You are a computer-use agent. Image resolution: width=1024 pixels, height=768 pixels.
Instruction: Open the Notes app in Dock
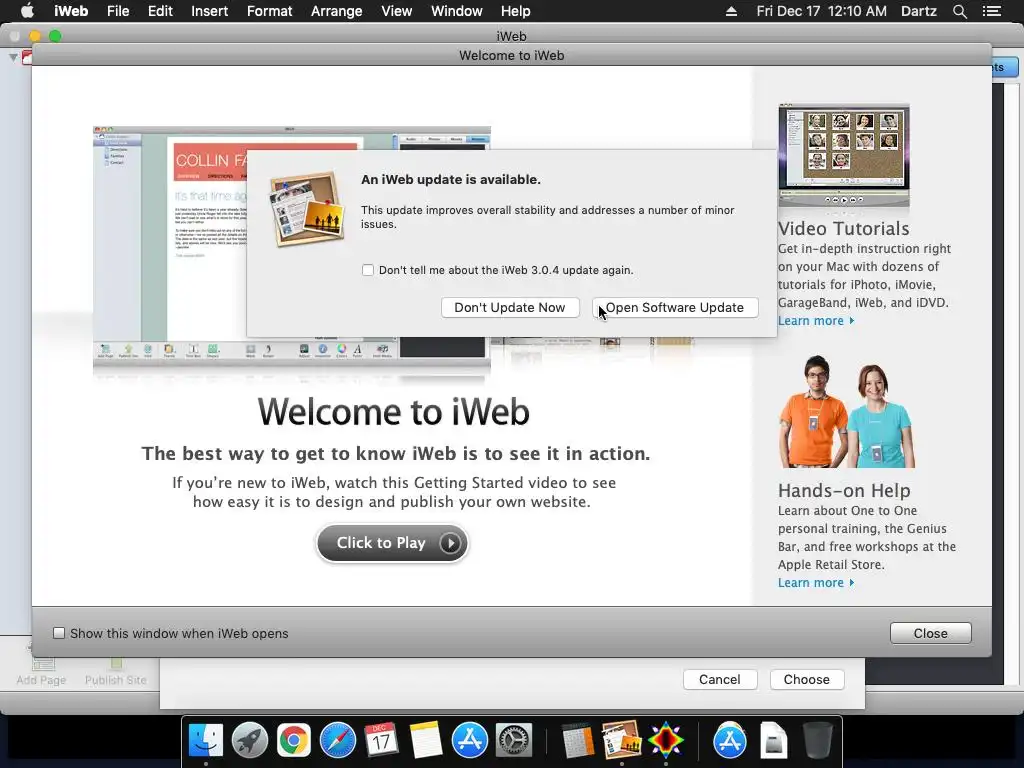[426, 741]
